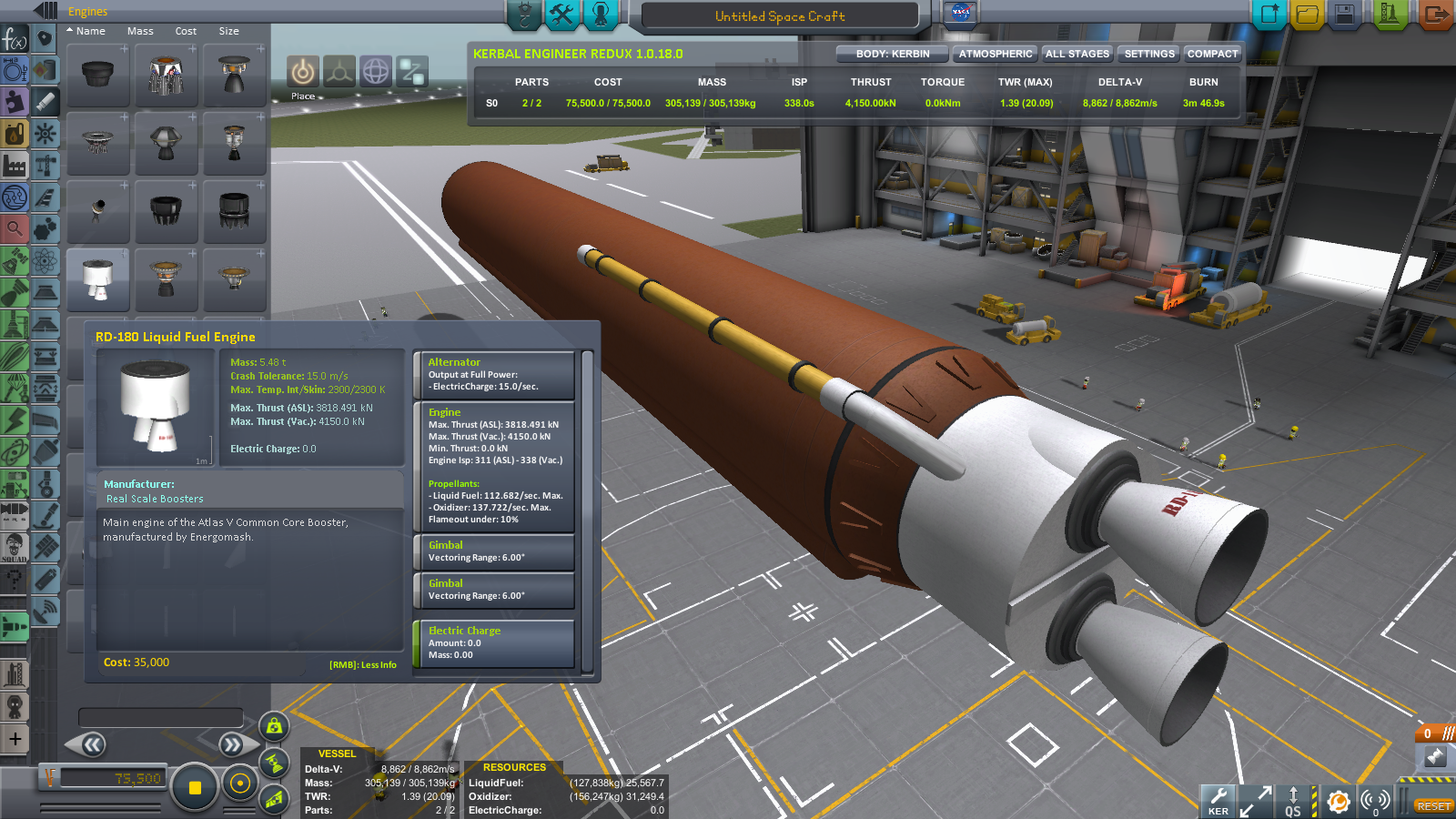
Task: Click the Launch vessel icon
Action: coord(1390,15)
